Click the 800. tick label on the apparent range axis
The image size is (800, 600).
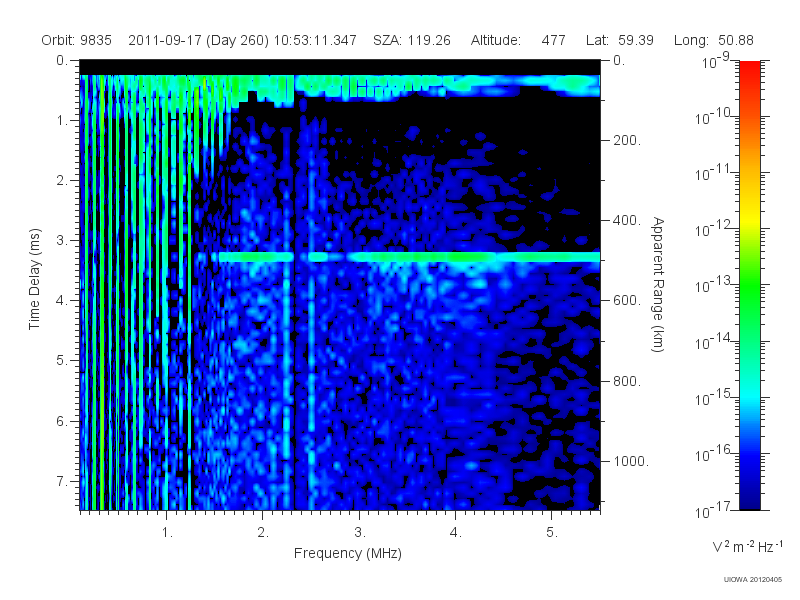627,381
